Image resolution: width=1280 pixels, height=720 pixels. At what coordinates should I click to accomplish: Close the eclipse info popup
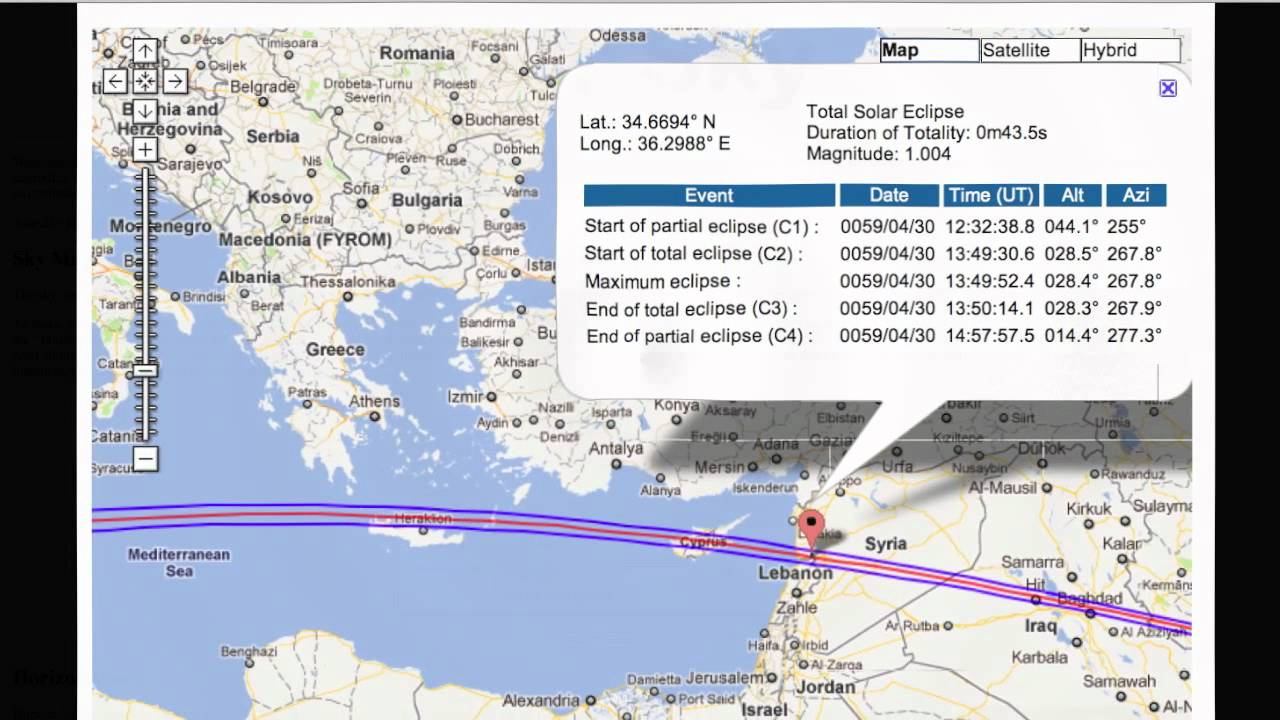pyautogui.click(x=1168, y=88)
